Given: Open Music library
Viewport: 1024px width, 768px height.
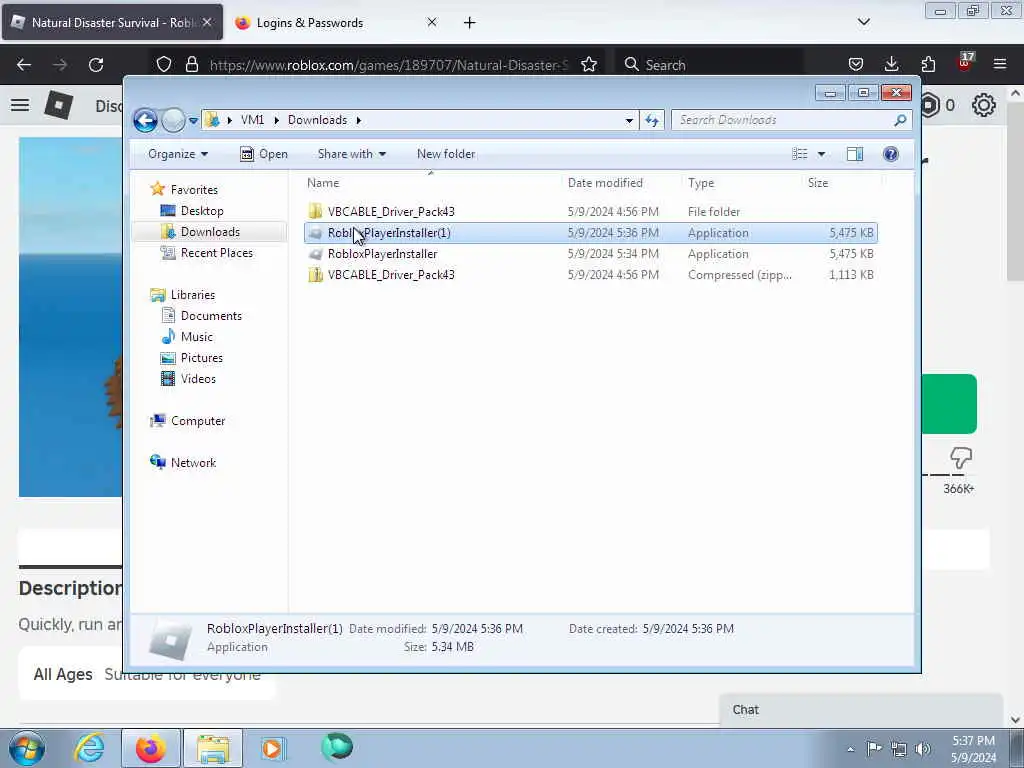Looking at the screenshot, I should tap(197, 337).
